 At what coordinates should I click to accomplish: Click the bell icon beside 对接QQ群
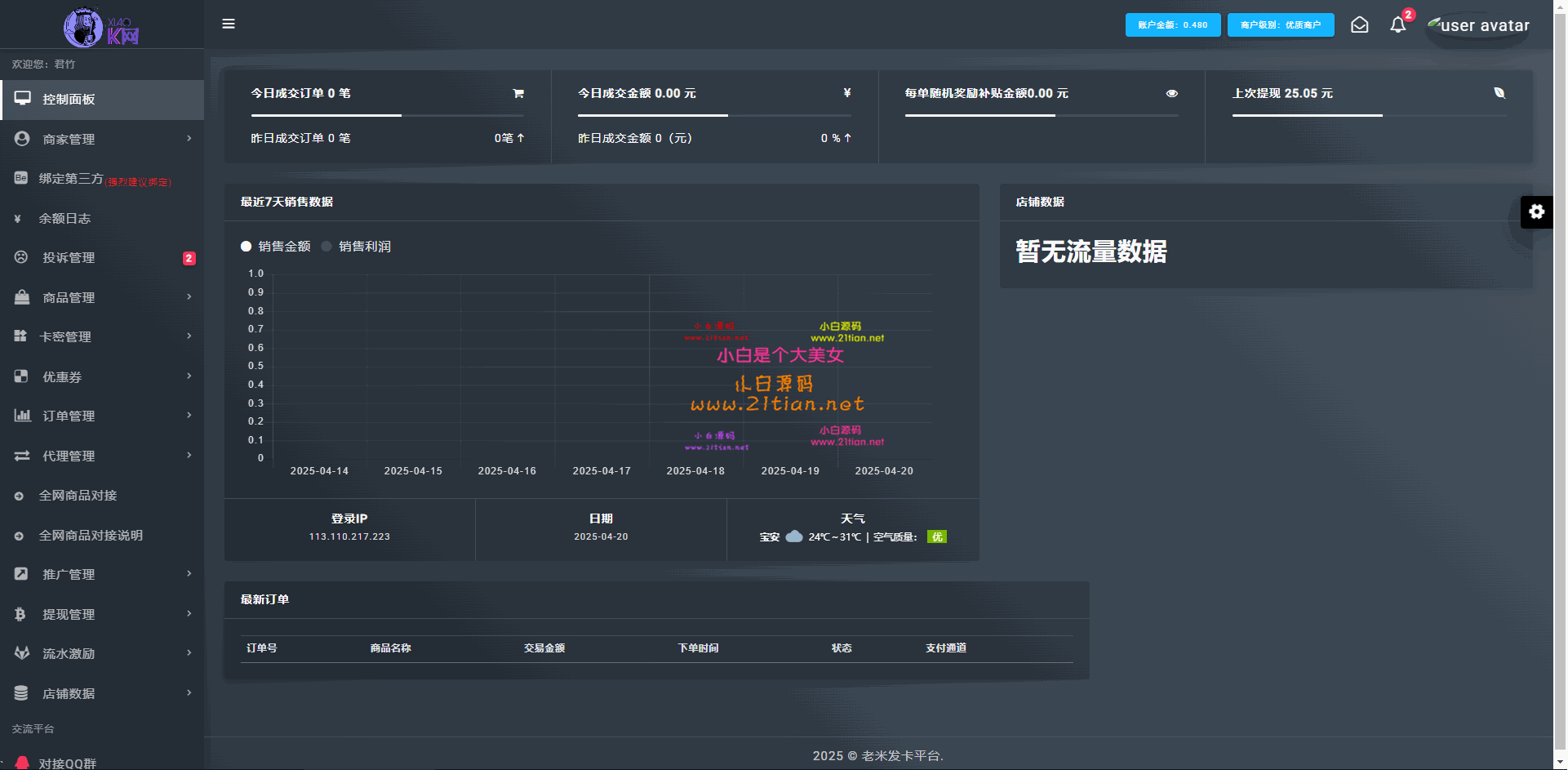coord(22,763)
